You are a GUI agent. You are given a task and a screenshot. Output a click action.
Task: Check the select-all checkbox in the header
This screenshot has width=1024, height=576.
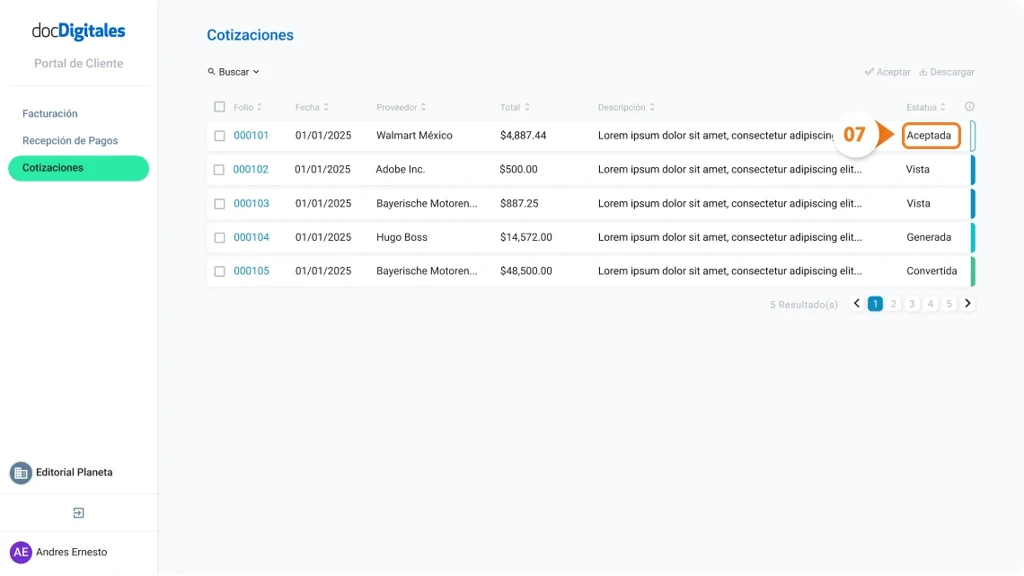219,106
